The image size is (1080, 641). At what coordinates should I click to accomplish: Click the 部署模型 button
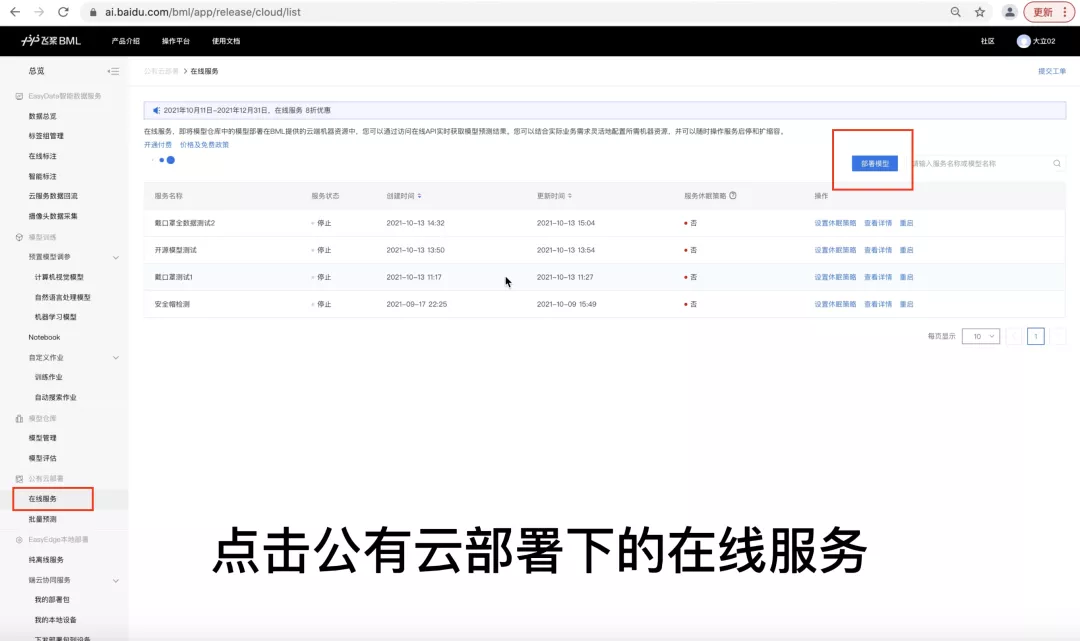coord(875,163)
